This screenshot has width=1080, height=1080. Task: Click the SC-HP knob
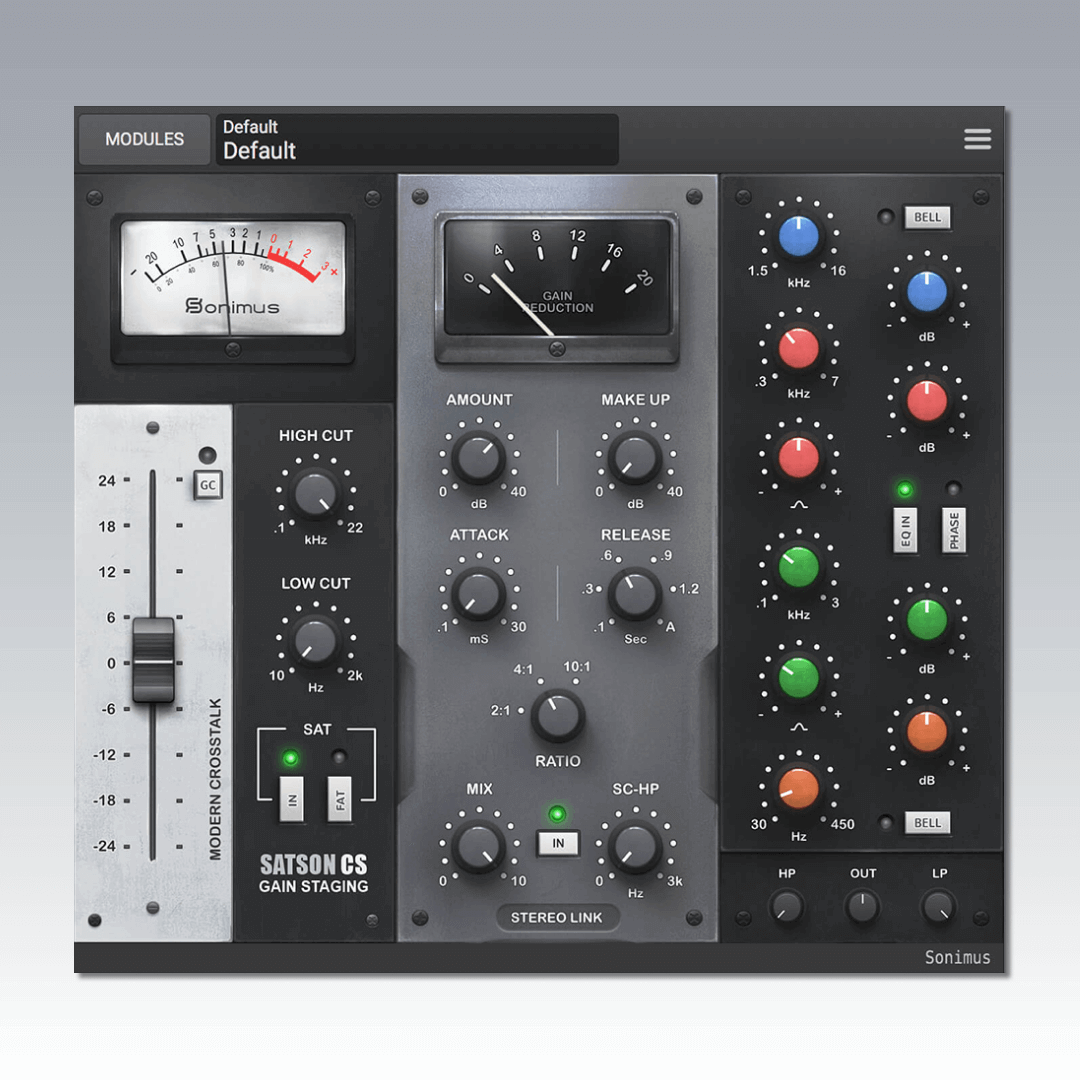[x=635, y=847]
